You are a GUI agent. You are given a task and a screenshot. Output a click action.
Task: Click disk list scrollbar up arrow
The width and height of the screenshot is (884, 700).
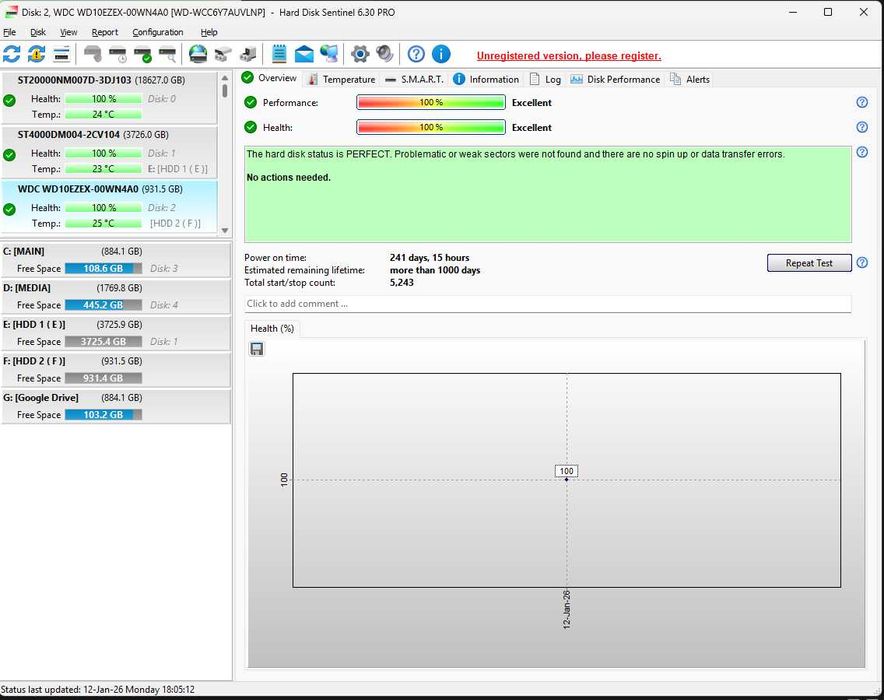coord(225,78)
